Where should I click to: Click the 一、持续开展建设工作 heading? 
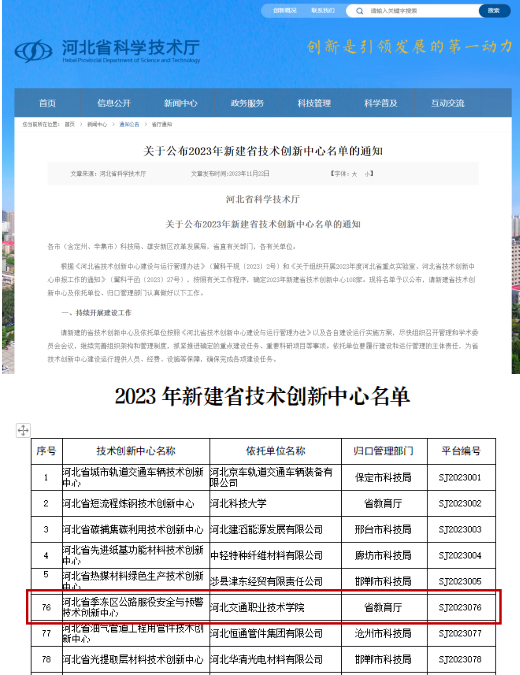[x=96, y=313]
